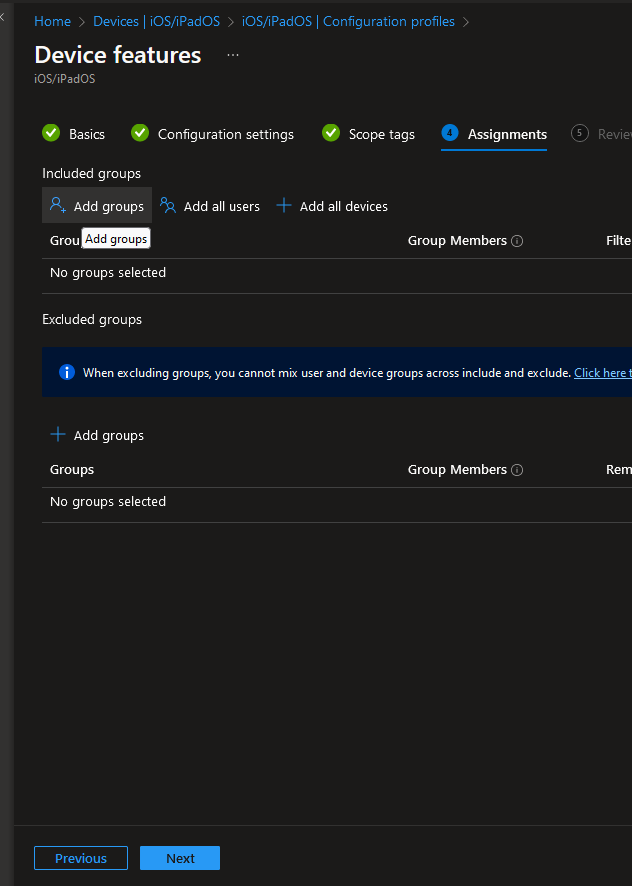
Task: Click the Add groups tooltip
Action: (x=116, y=239)
